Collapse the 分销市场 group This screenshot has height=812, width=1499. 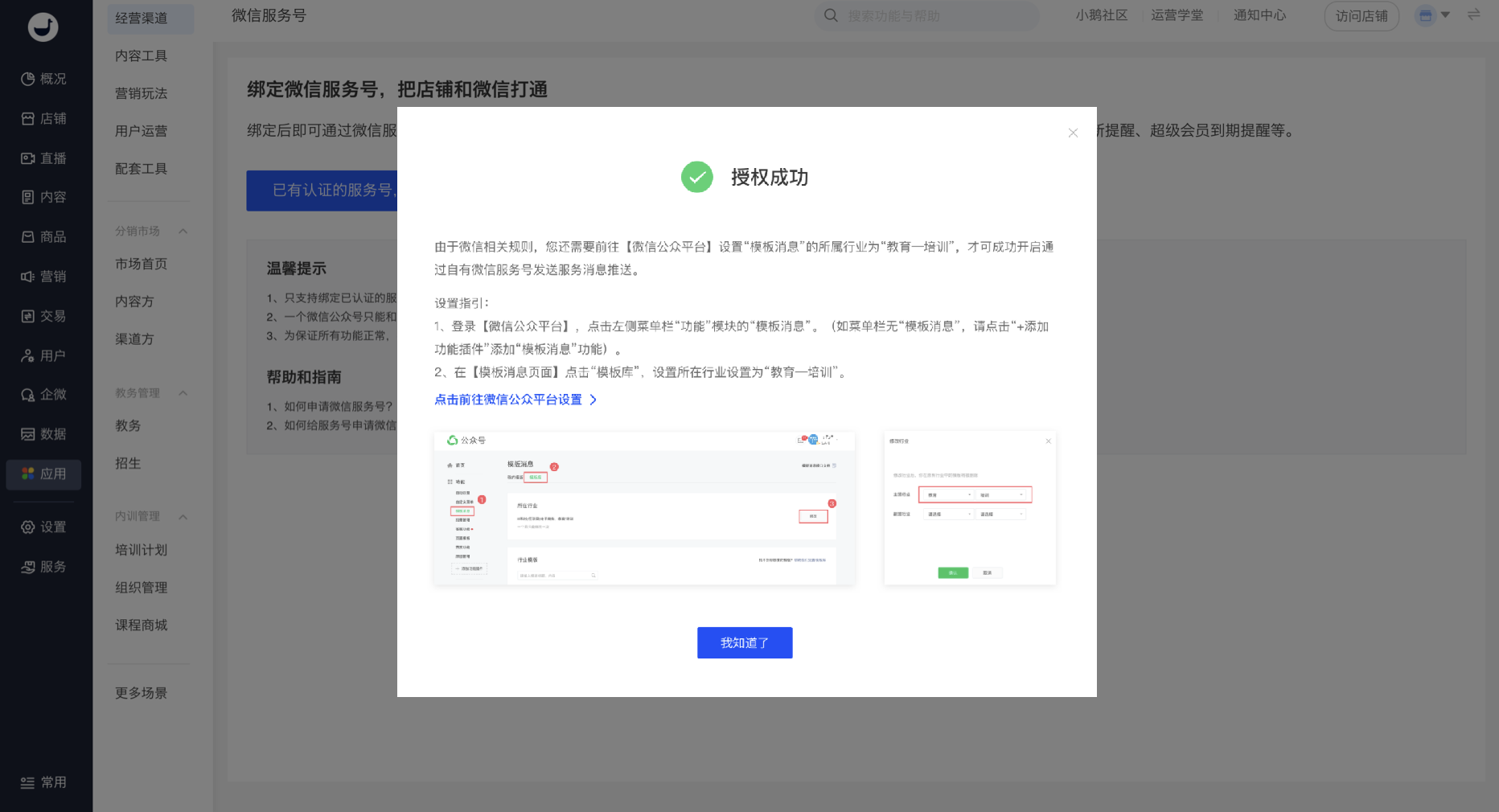[183, 231]
